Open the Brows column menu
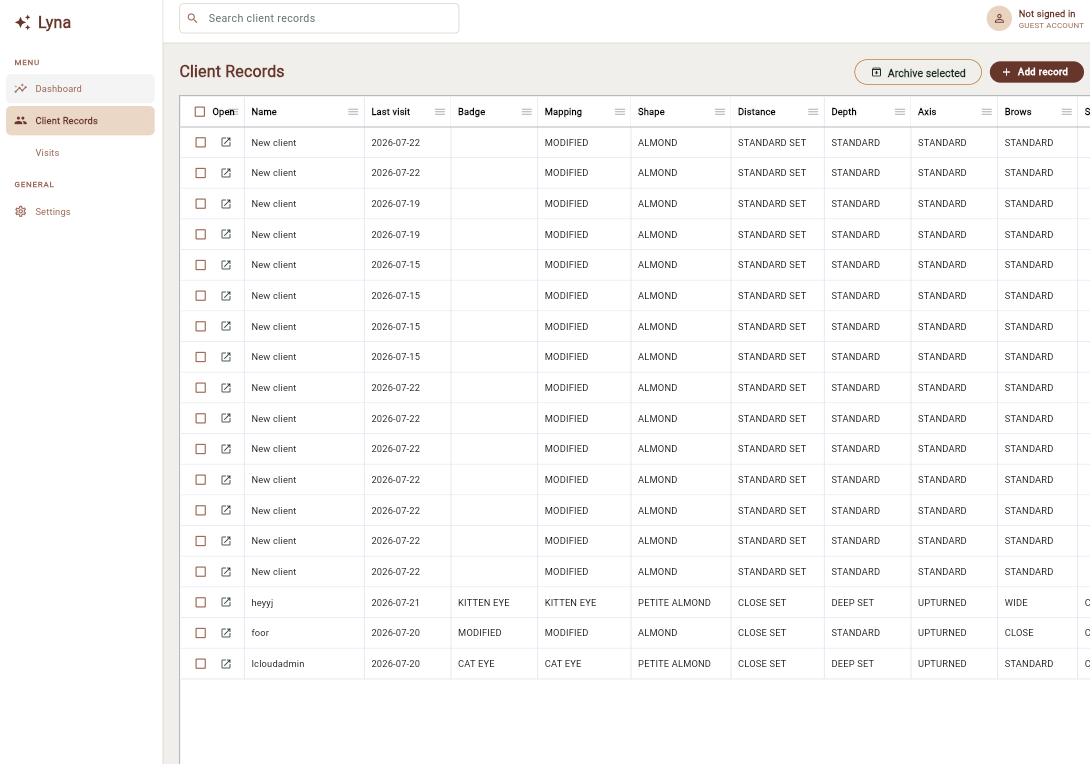The width and height of the screenshot is (1090, 764). pyautogui.click(x=1067, y=112)
